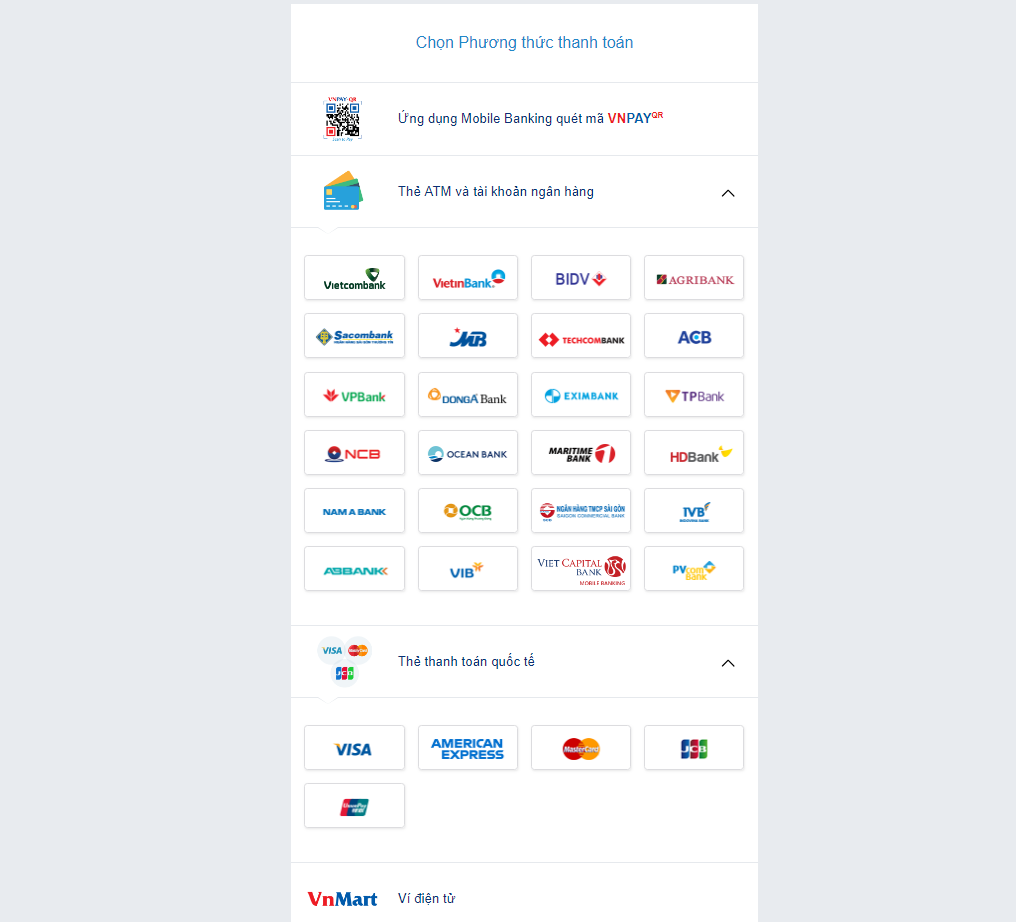This screenshot has width=1016, height=922.
Task: Click the VNPAY QR code thumbnail
Action: 343,119
